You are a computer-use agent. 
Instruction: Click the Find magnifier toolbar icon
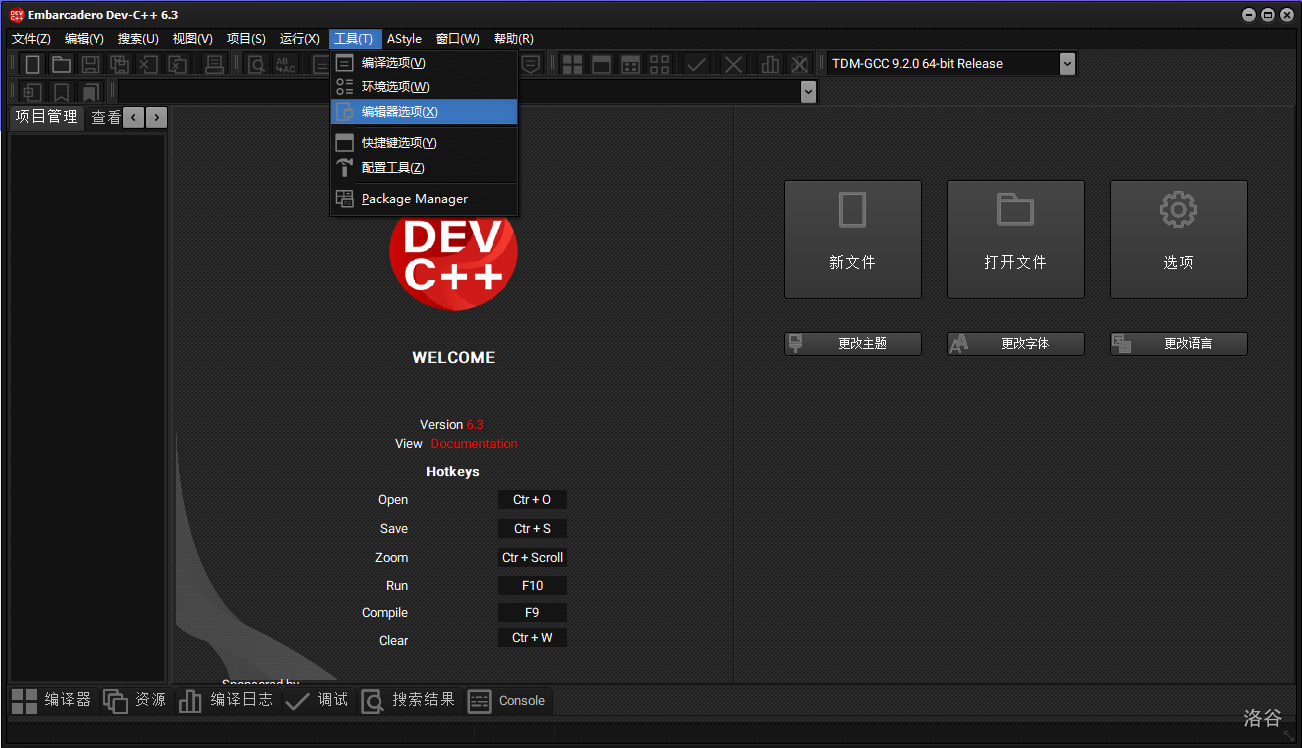[x=257, y=64]
